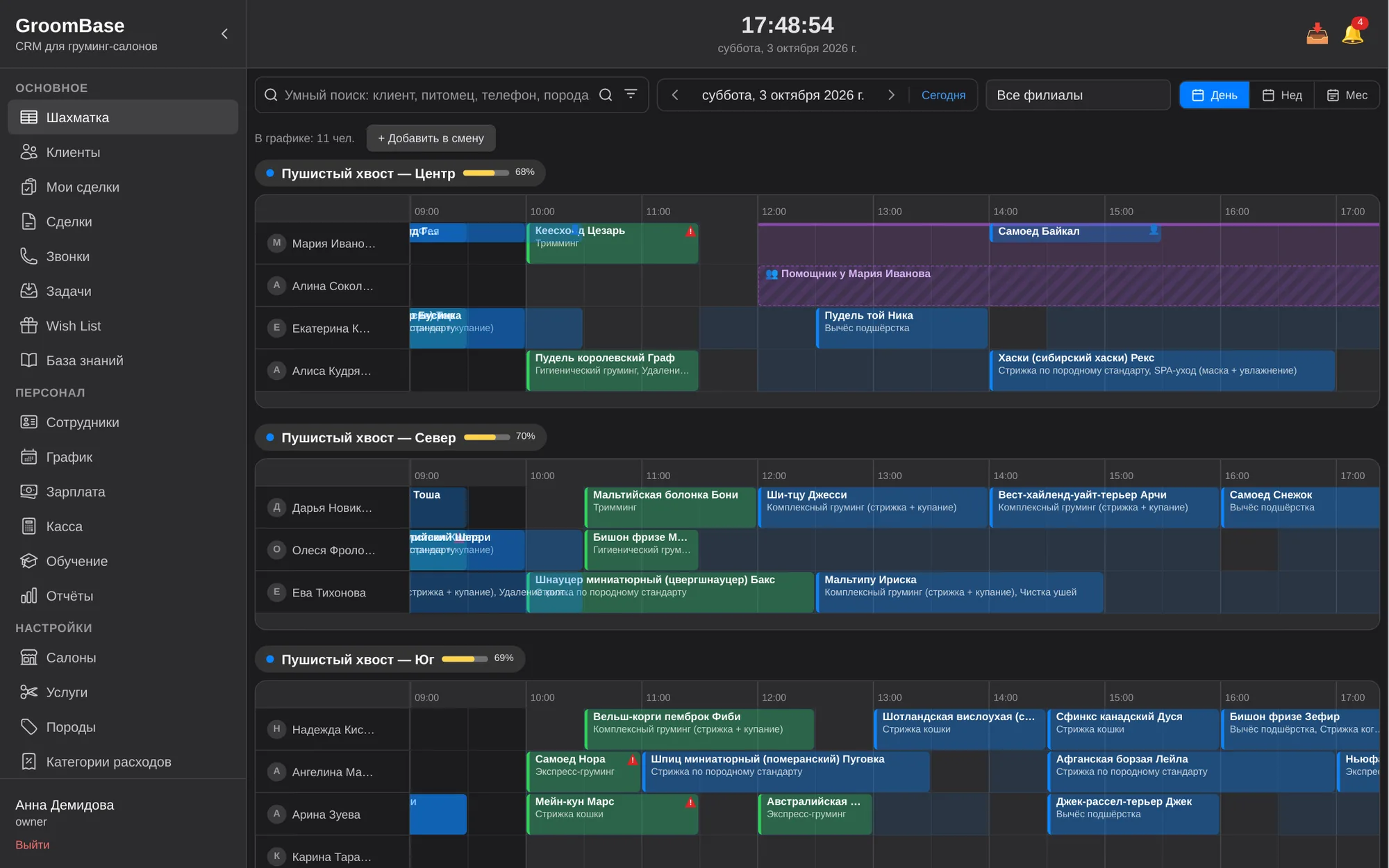Open Самоед Байкал appointment
Screen dimensions: 1389x868
click(1074, 232)
